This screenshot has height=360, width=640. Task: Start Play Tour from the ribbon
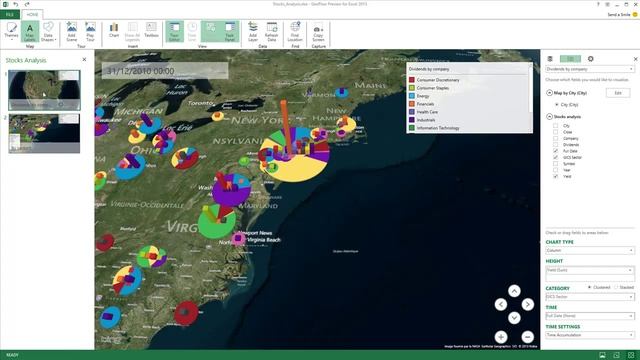coord(90,31)
